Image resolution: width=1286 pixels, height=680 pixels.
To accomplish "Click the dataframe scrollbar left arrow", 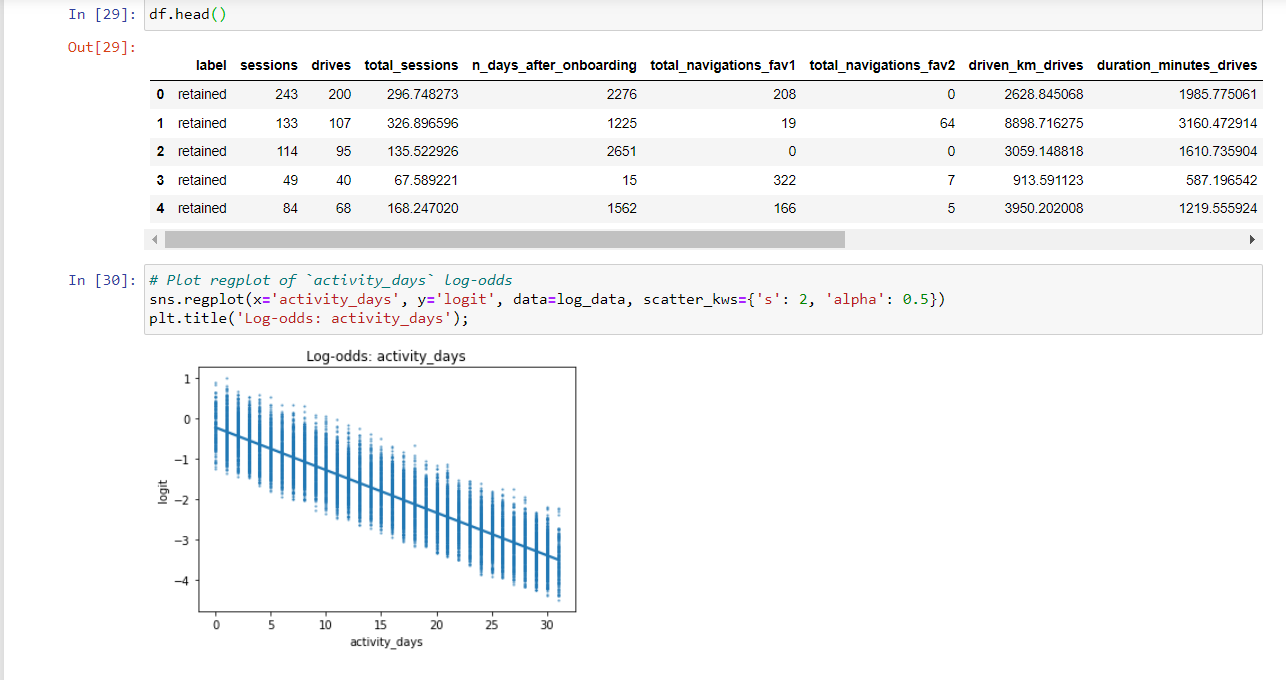I will [x=156, y=240].
